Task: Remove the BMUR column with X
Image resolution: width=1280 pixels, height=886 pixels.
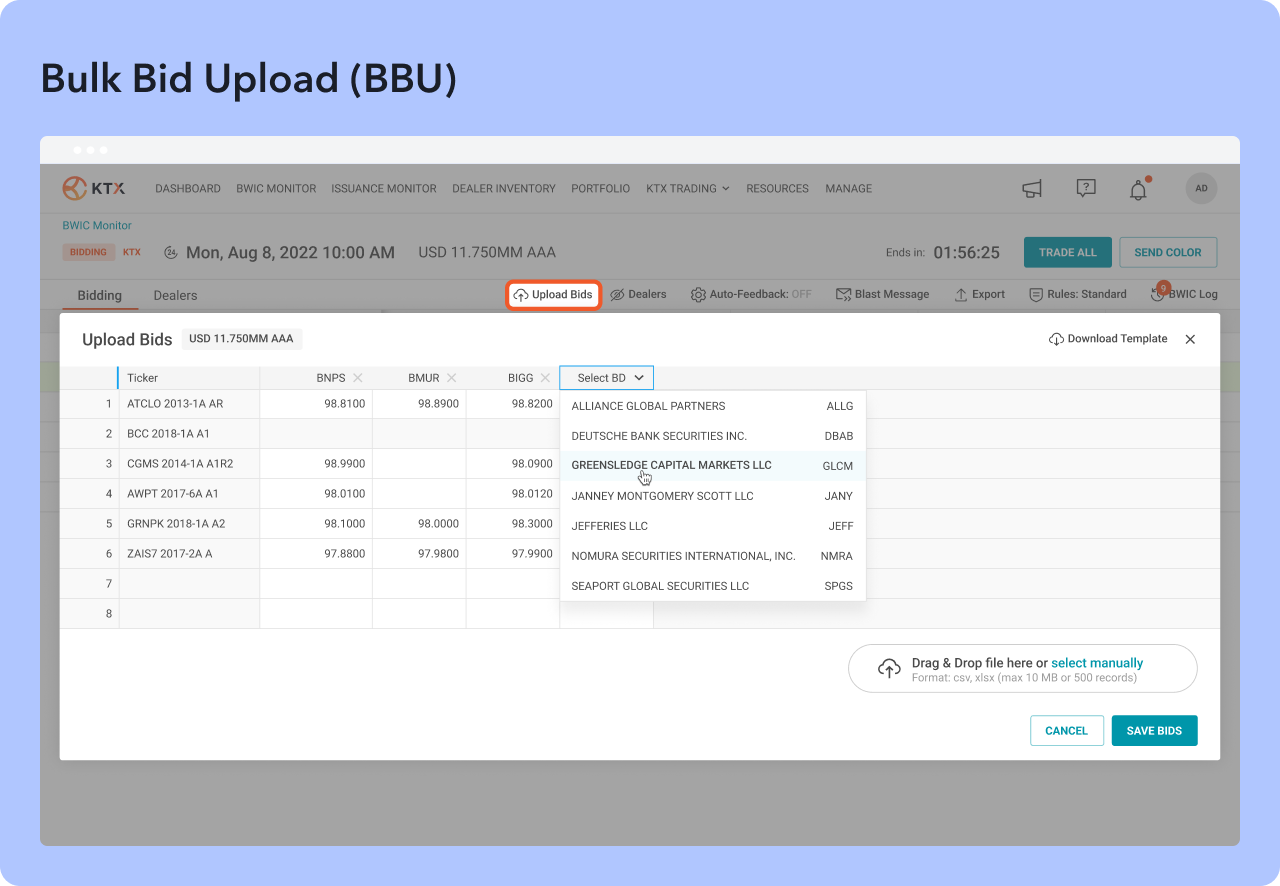Action: pyautogui.click(x=452, y=378)
